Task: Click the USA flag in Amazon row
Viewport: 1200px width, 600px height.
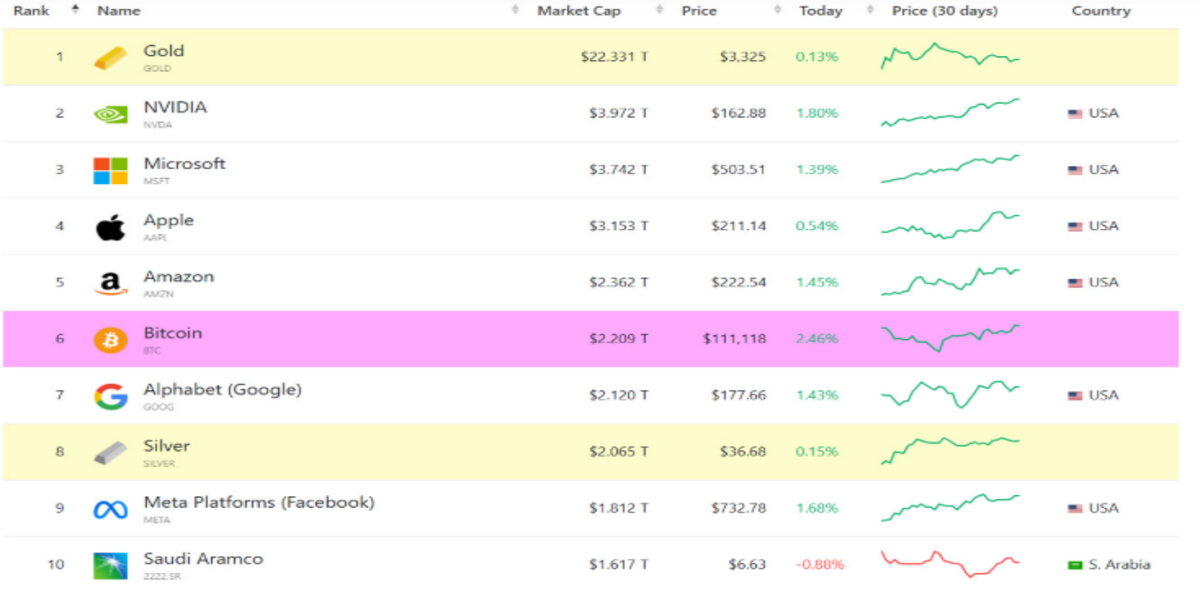Action: click(1076, 283)
